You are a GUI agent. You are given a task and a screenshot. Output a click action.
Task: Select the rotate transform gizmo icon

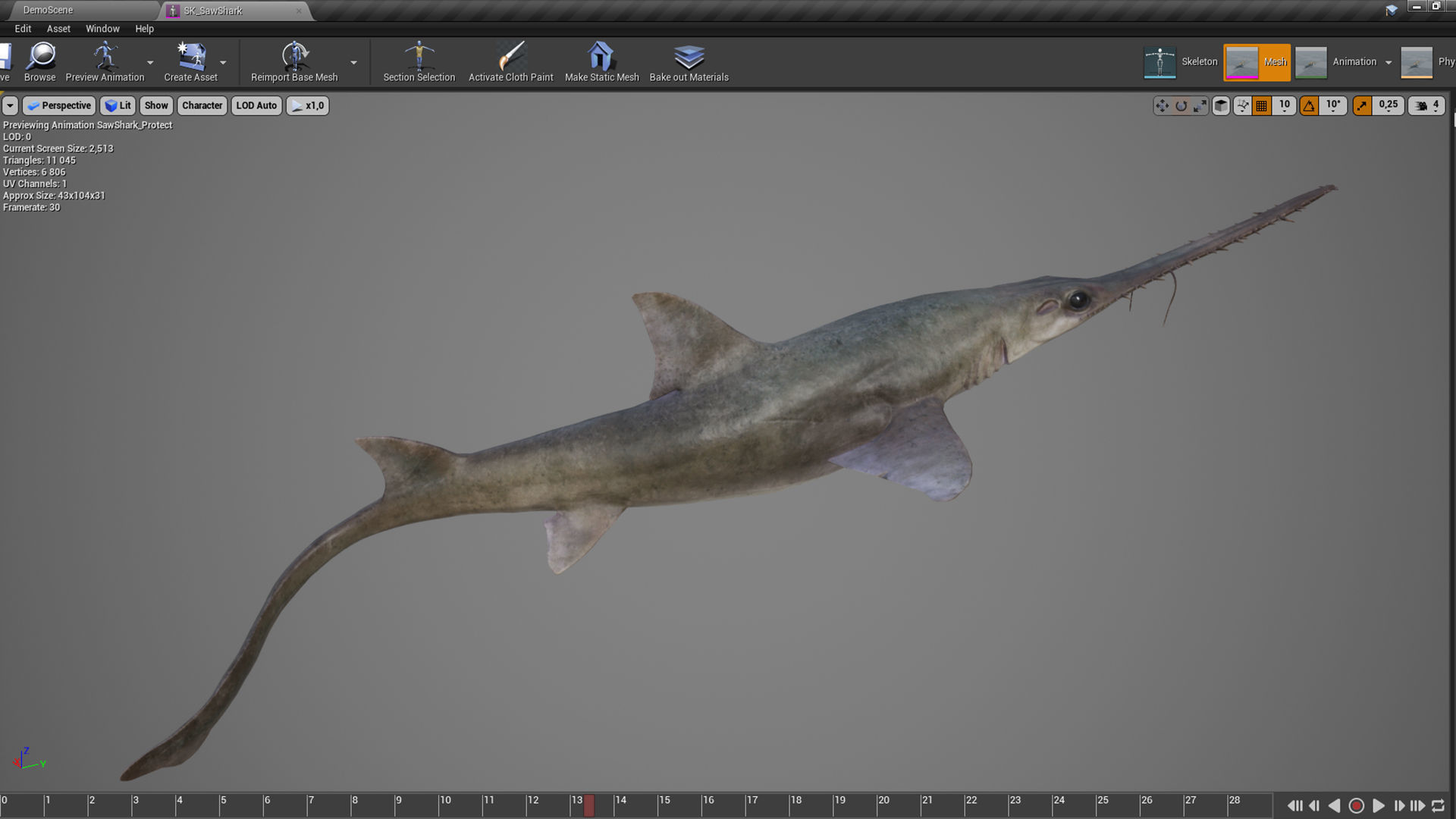pyautogui.click(x=1181, y=106)
